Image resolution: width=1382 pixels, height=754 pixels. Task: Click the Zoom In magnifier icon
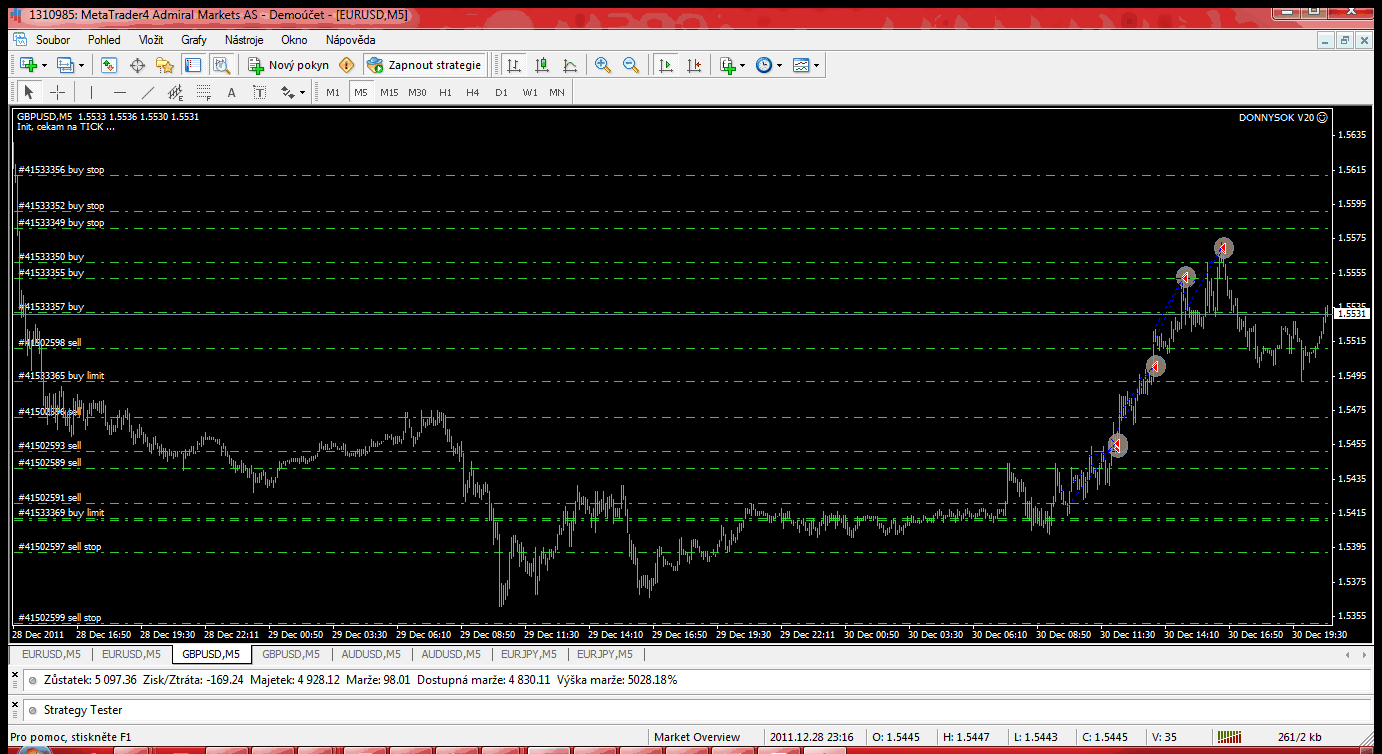click(603, 65)
